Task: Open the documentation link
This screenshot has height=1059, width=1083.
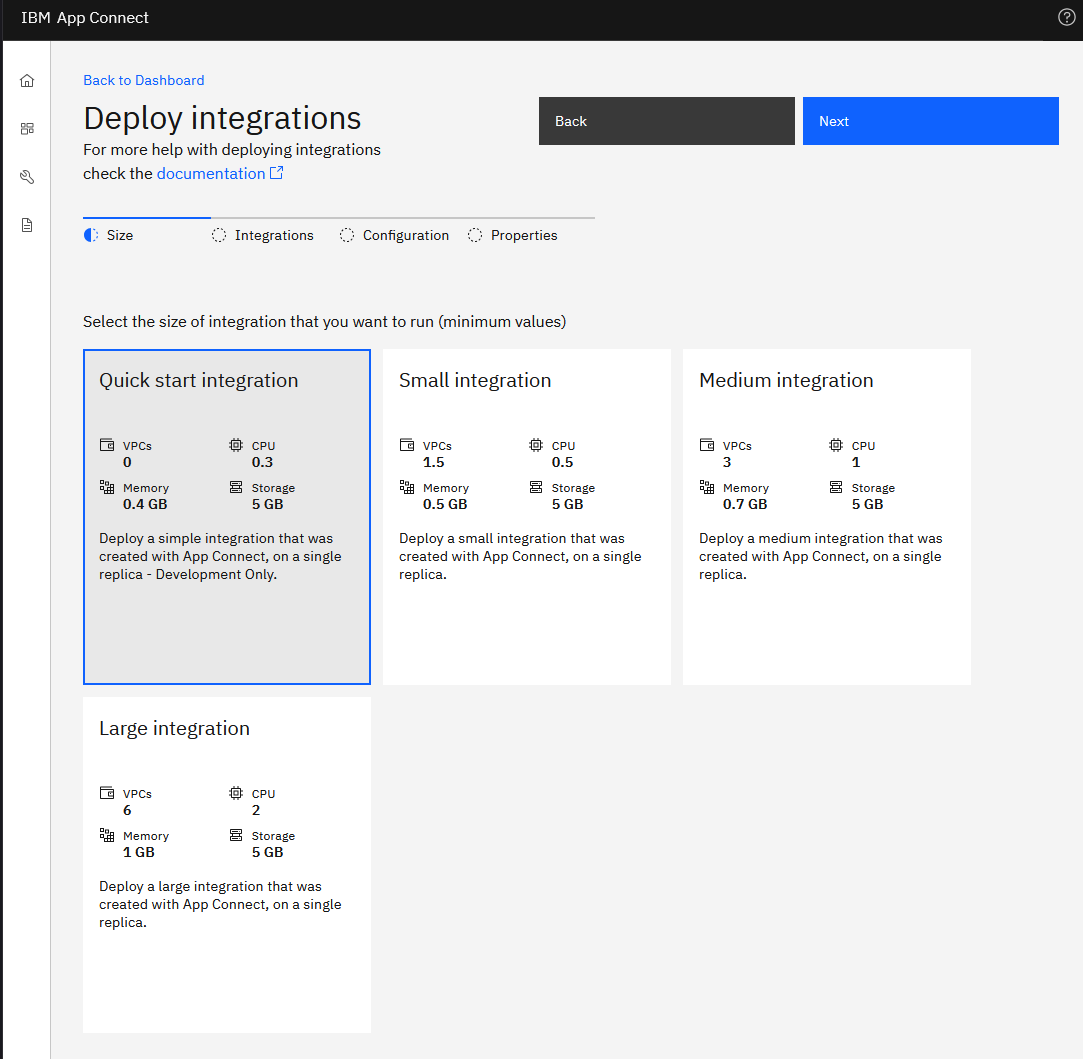Action: point(211,173)
